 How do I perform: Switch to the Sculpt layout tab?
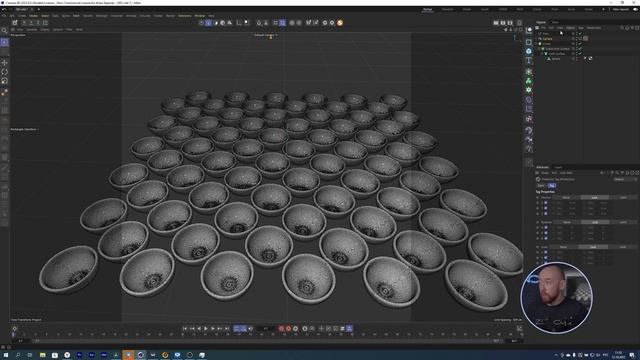[x=484, y=9]
